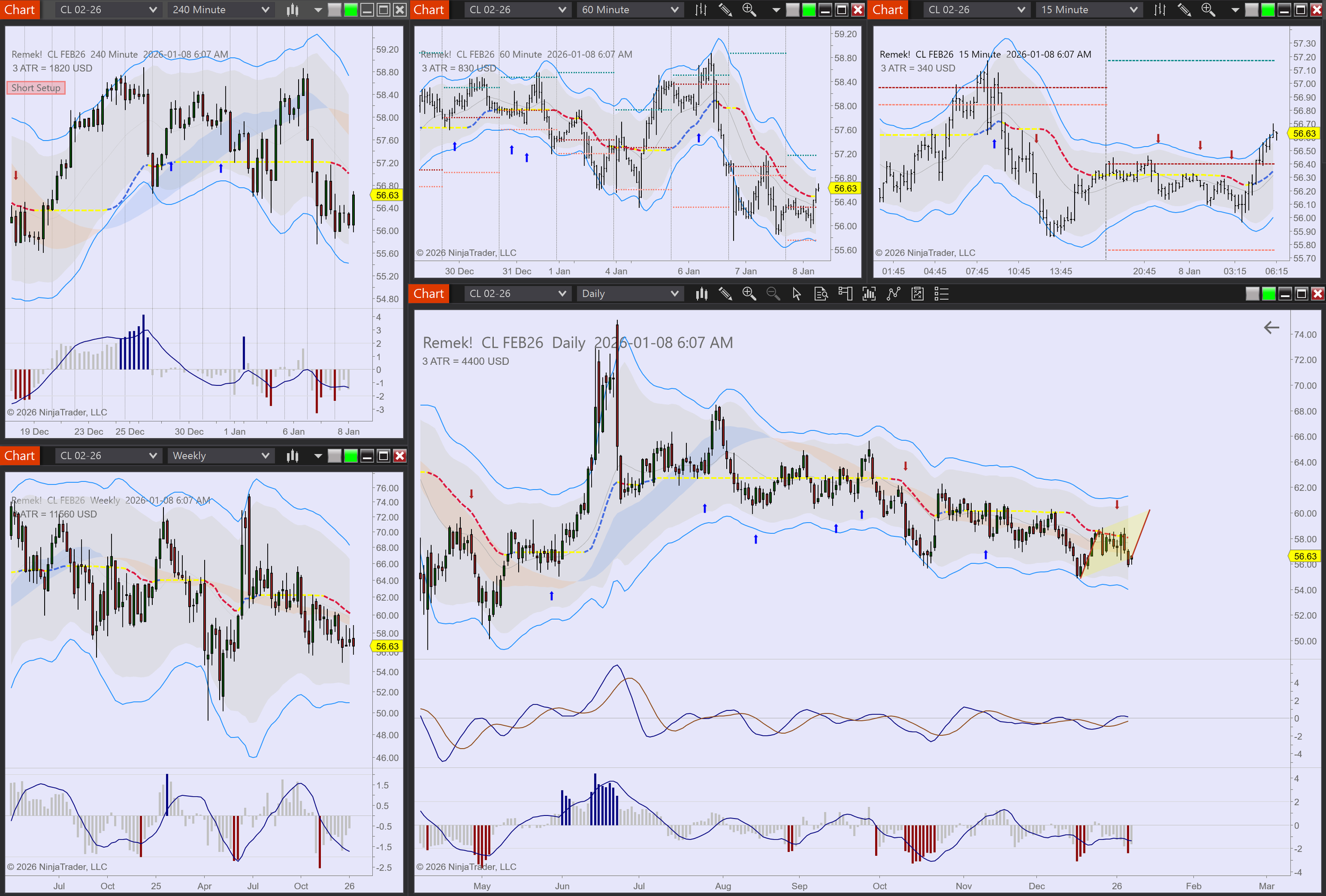
Task: Select the cursor pointer tool in Daily chart
Action: 797,294
